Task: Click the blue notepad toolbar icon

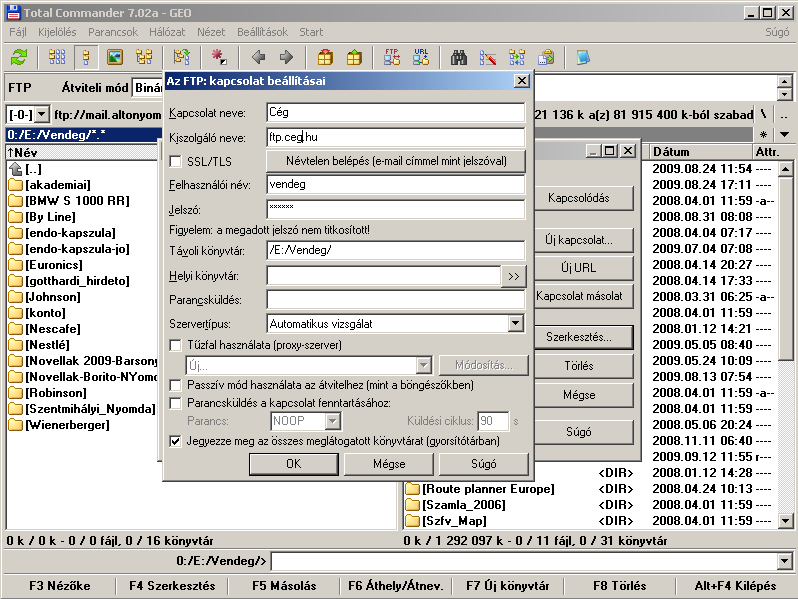Action: coord(583,57)
